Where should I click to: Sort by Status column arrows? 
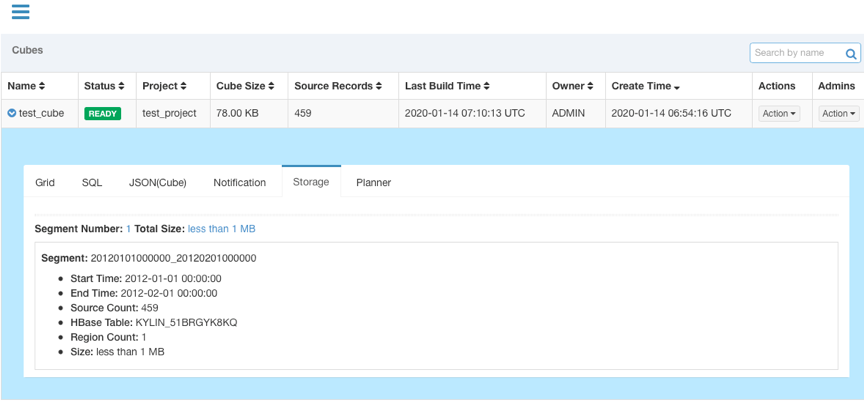point(104,87)
